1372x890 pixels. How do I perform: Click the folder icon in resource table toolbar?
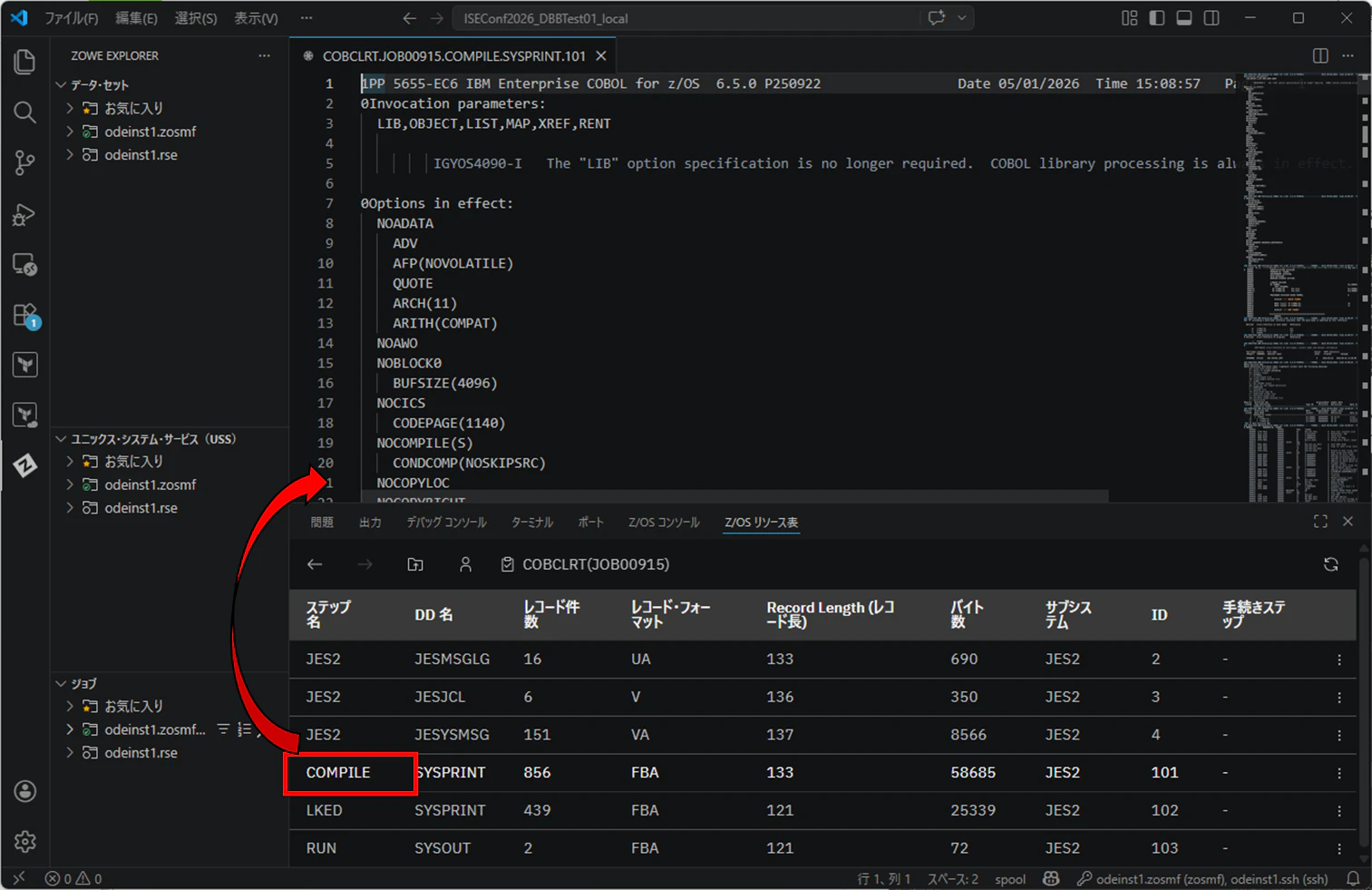[415, 564]
